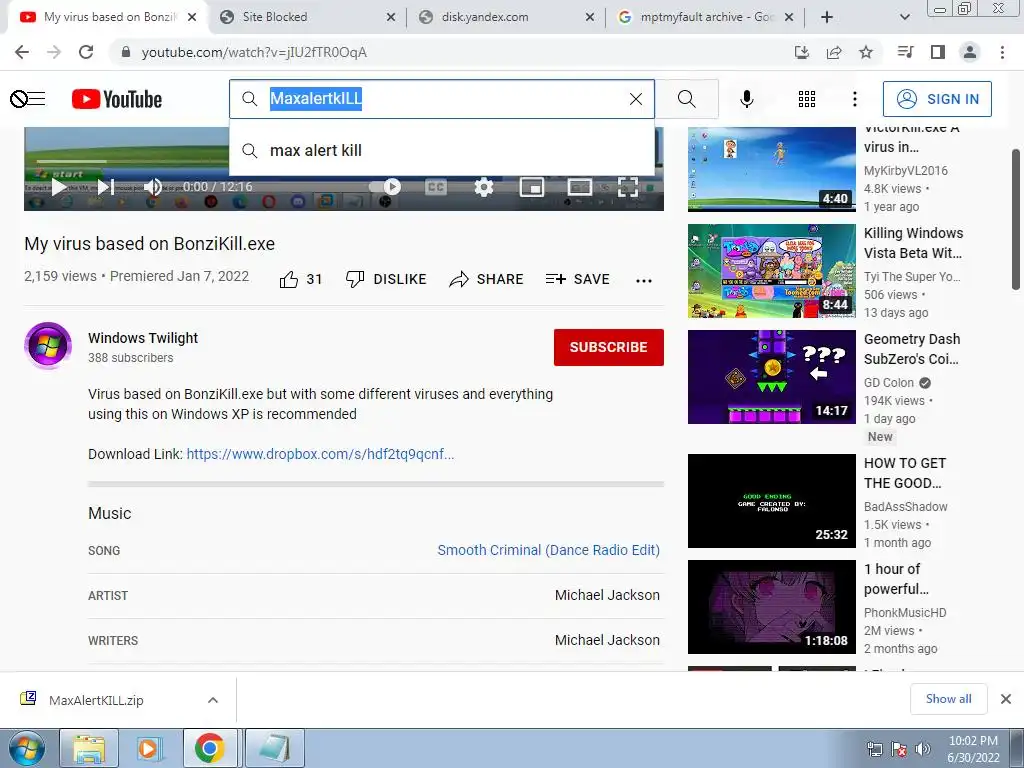
Task: Open the media control icon in Chrome toolbar
Action: pyautogui.click(x=905, y=52)
